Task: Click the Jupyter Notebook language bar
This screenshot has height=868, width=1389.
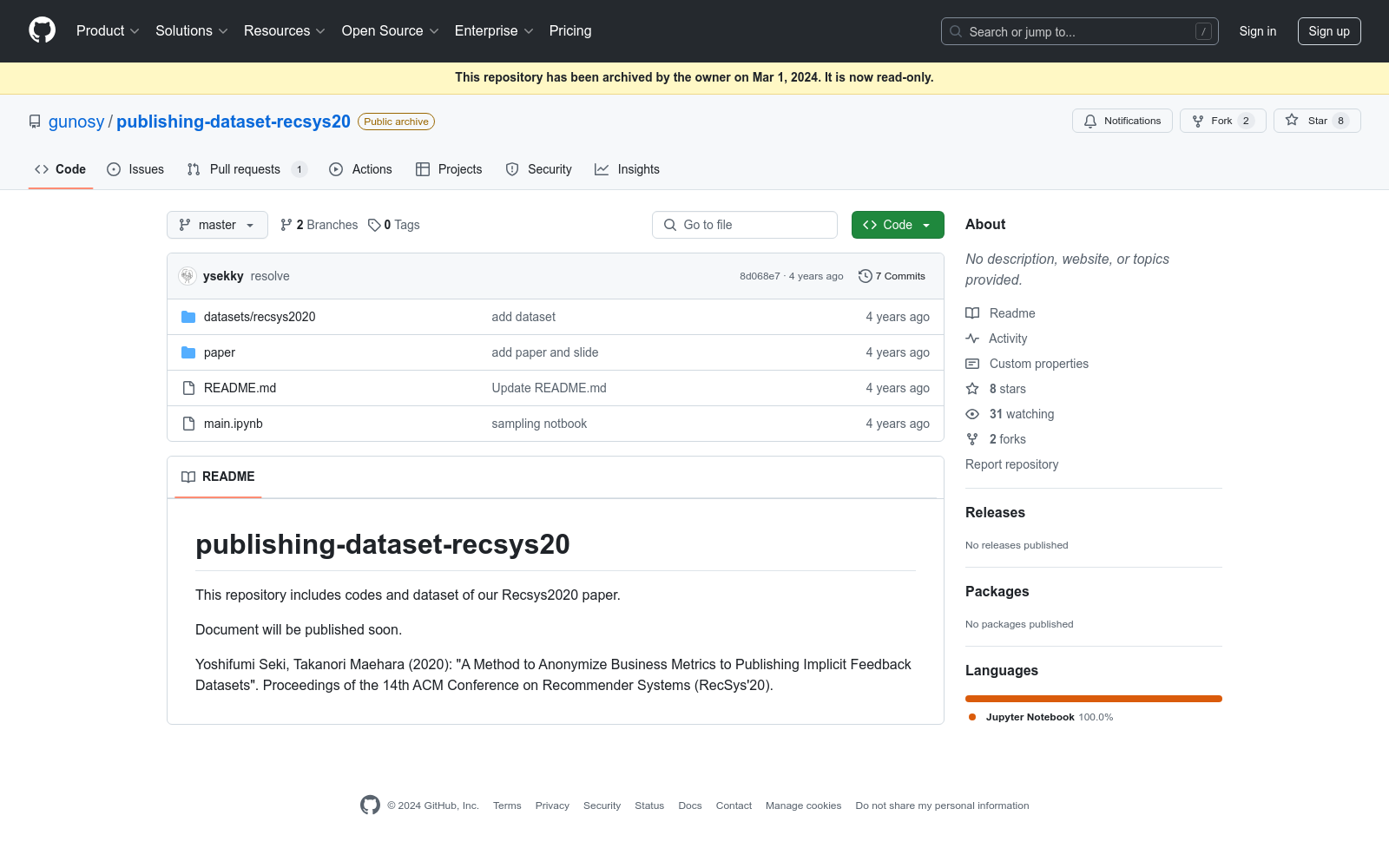Action: coord(1094,699)
